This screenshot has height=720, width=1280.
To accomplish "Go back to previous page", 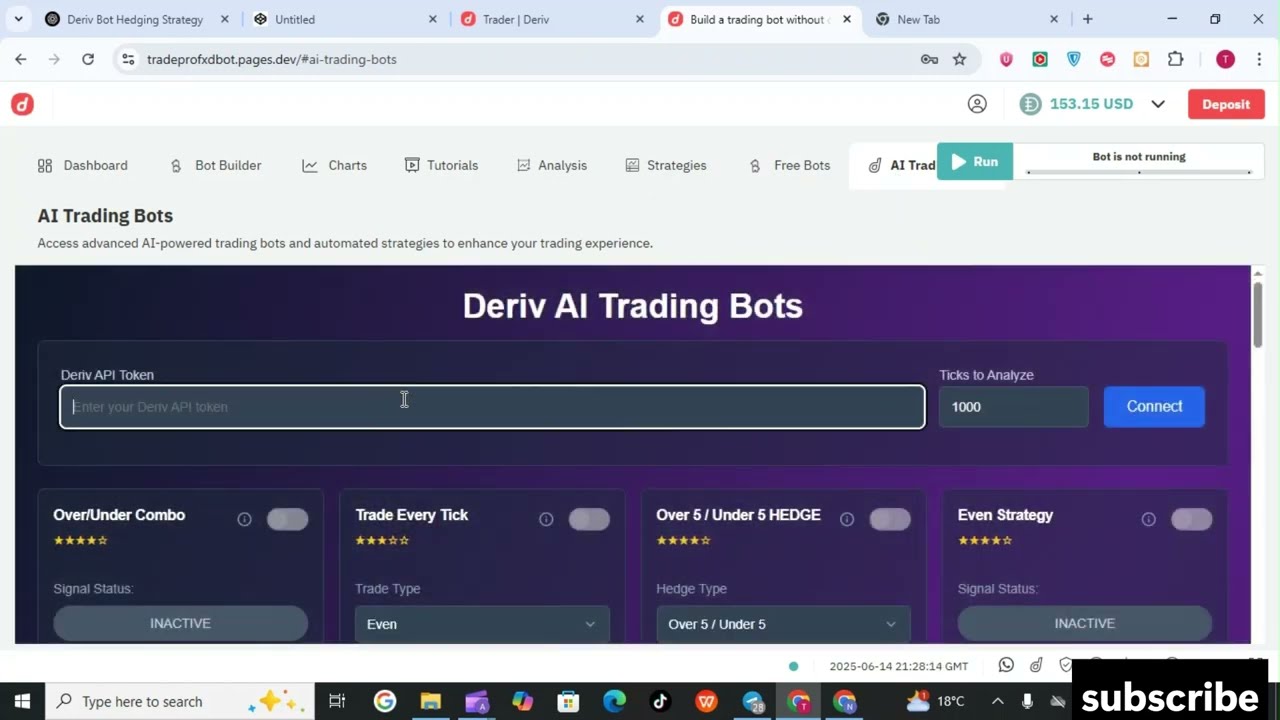I will coord(21,59).
